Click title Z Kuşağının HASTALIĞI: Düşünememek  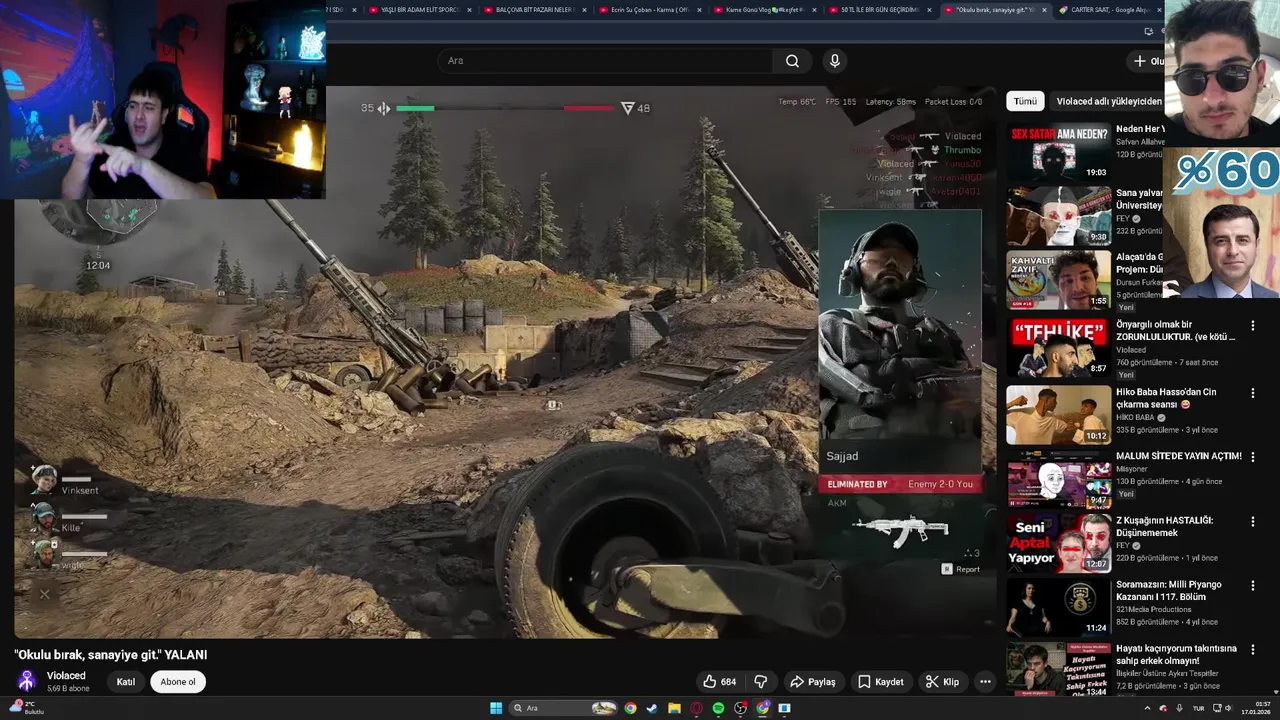(1165, 527)
